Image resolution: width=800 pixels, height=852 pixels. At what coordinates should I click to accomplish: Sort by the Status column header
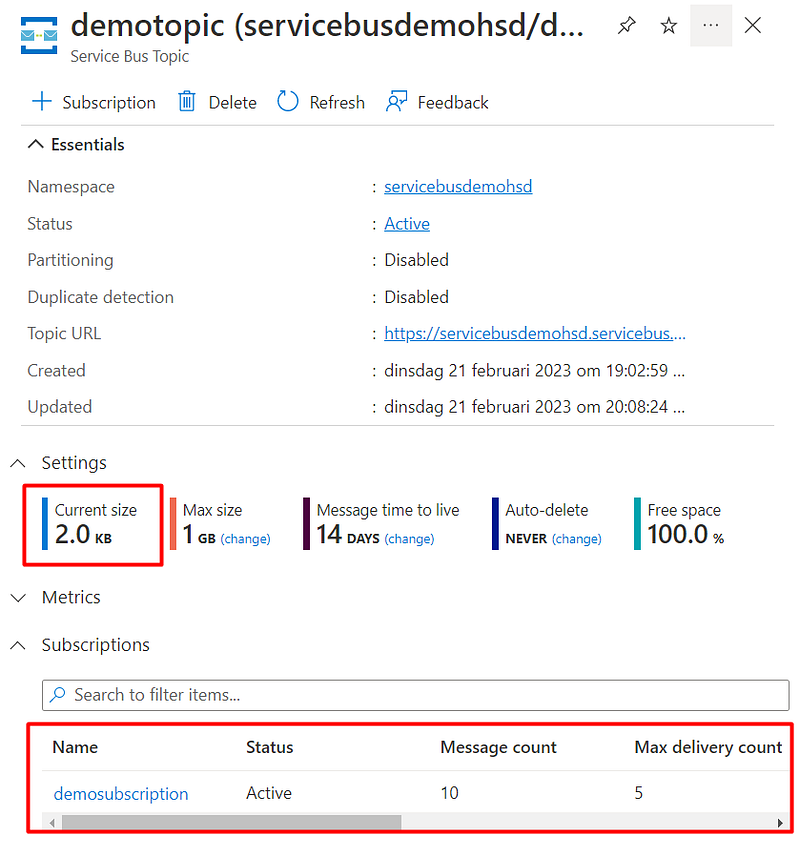pos(270,747)
